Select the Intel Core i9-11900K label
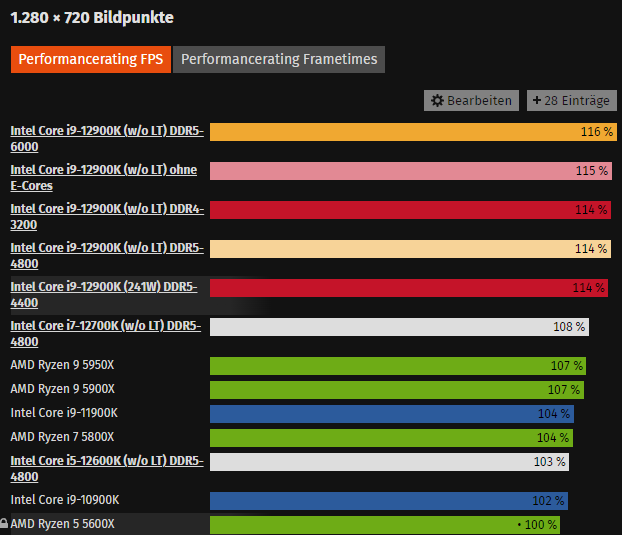 [64, 413]
